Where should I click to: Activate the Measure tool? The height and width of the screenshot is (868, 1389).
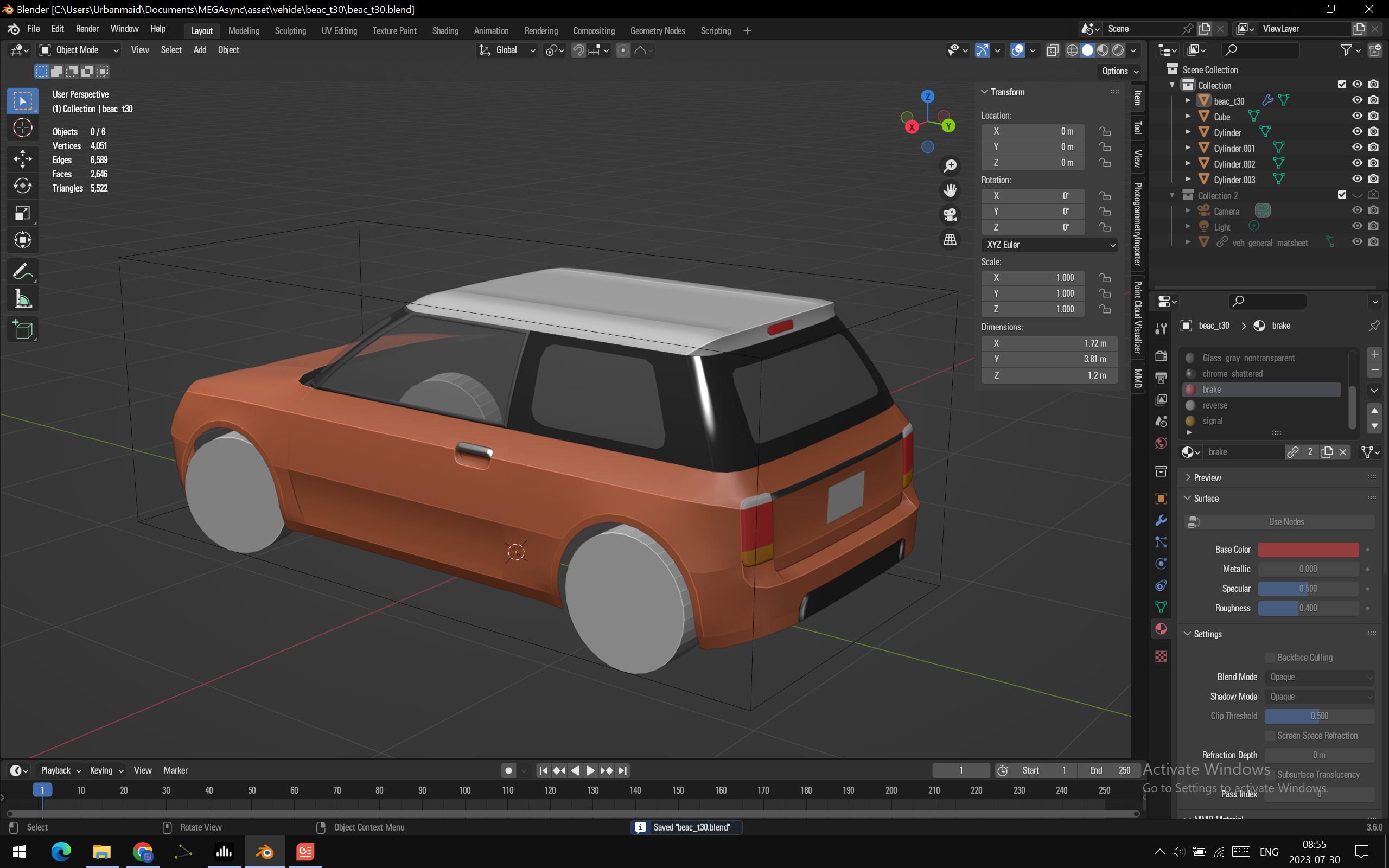[x=22, y=298]
